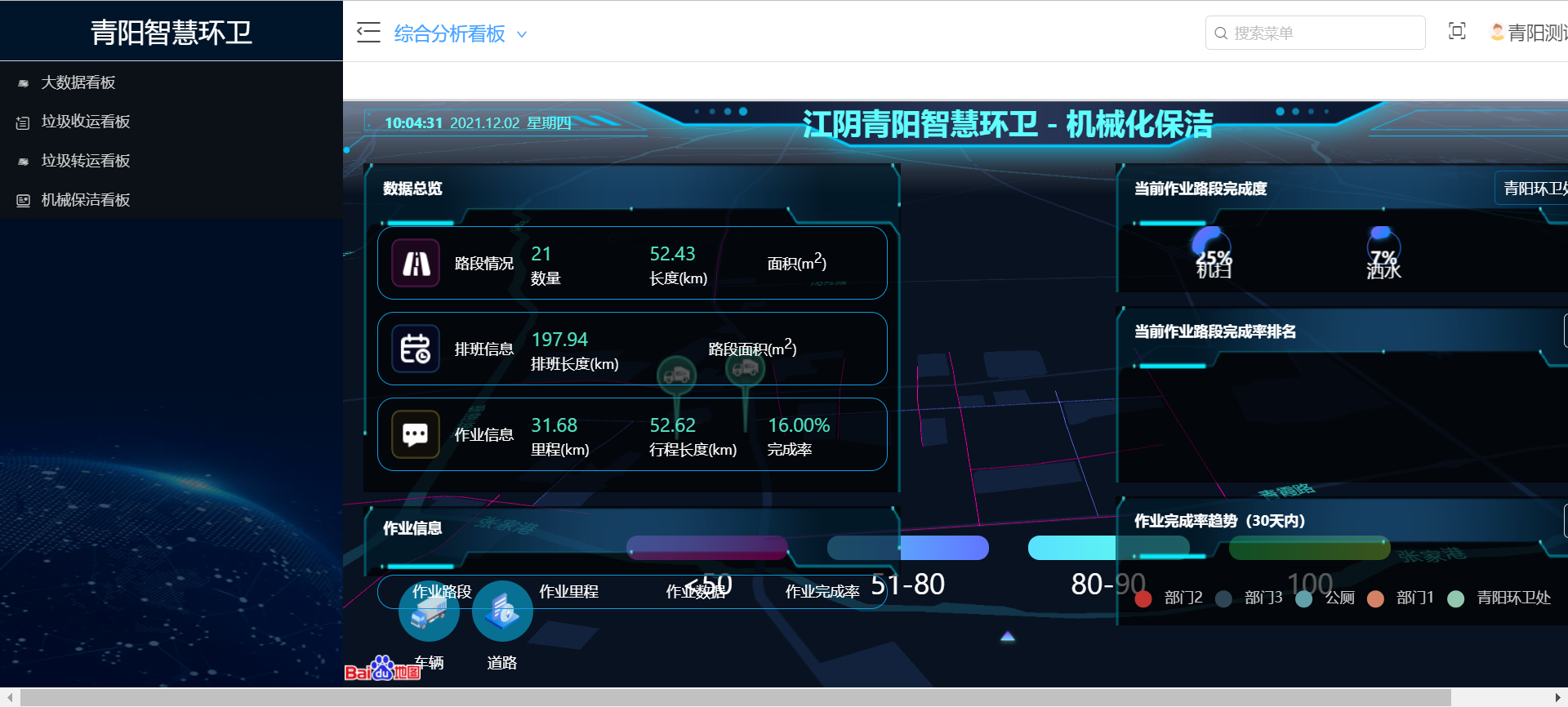Click the 路段情况 road icon
Viewport: 1568px width, 707px height.
[416, 263]
